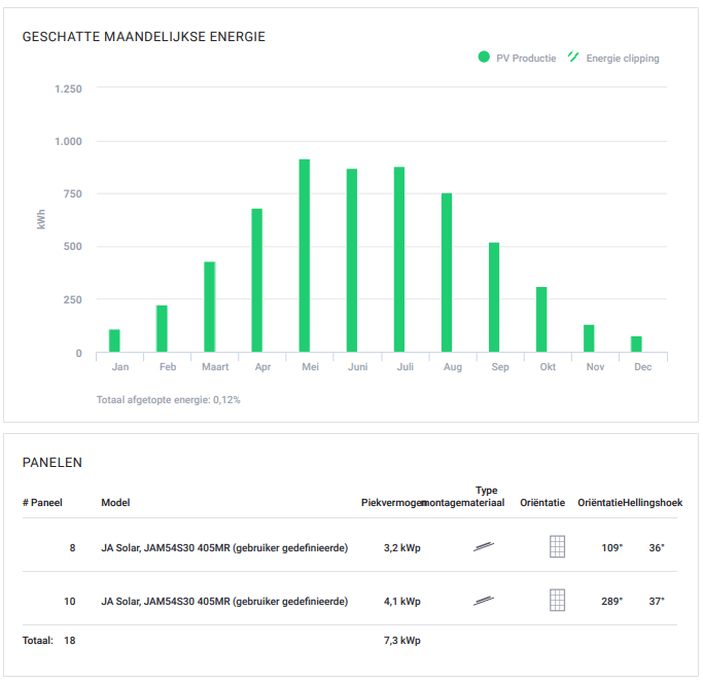Select the Sep production bar
Image resolution: width=703 pixels, height=683 pixels.
coord(494,297)
